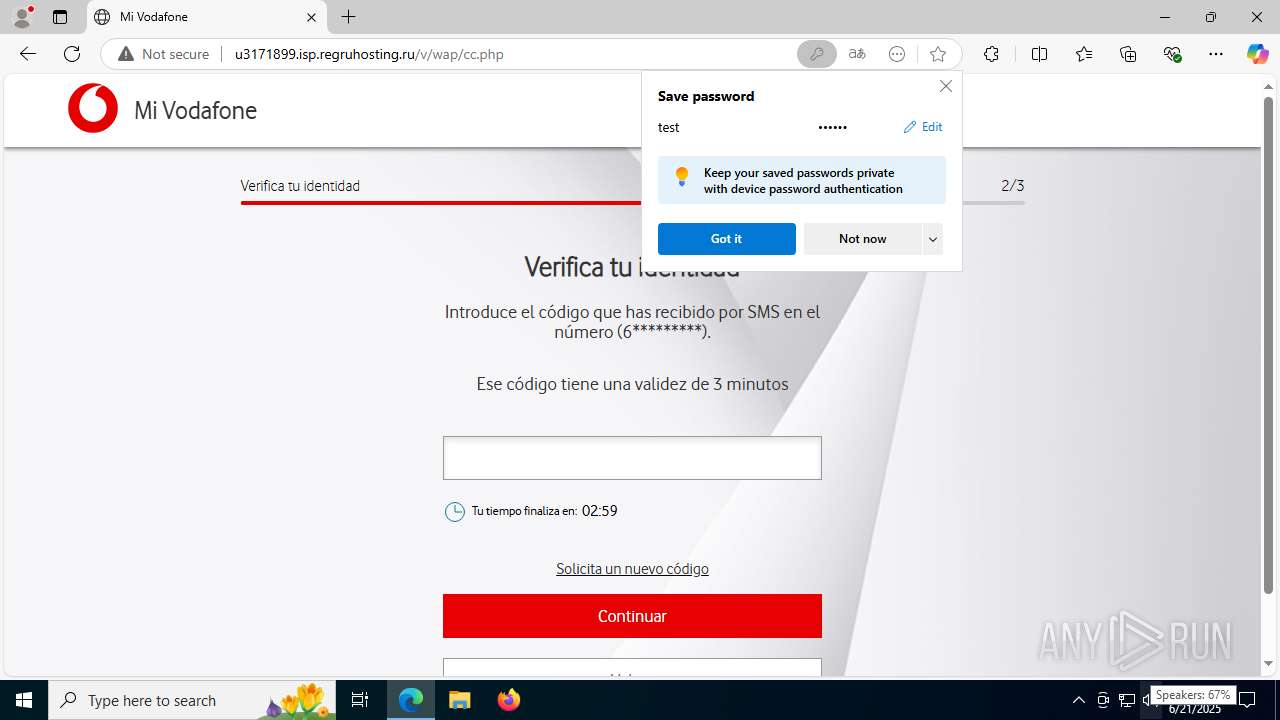Open the Collections icon
The height and width of the screenshot is (720, 1280).
(x=1128, y=54)
